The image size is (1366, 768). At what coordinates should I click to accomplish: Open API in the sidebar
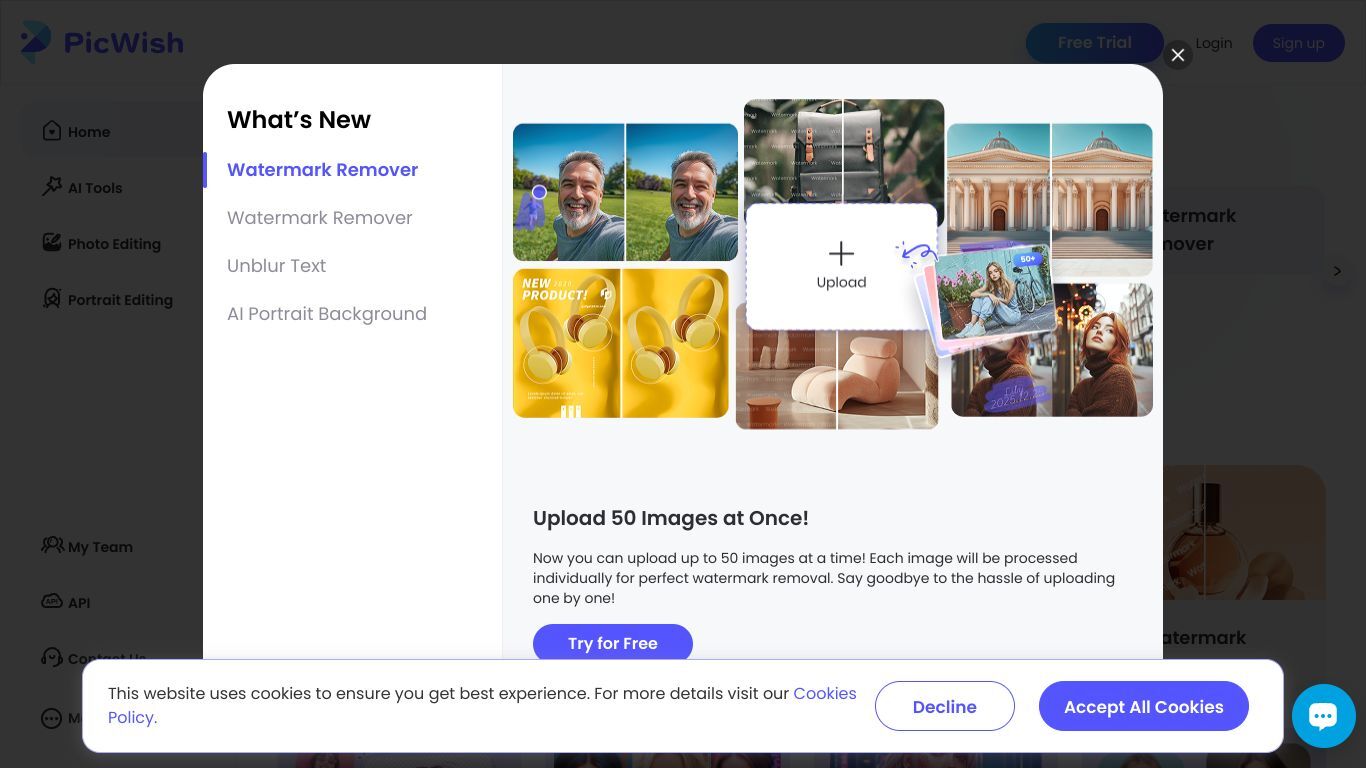tap(79, 603)
